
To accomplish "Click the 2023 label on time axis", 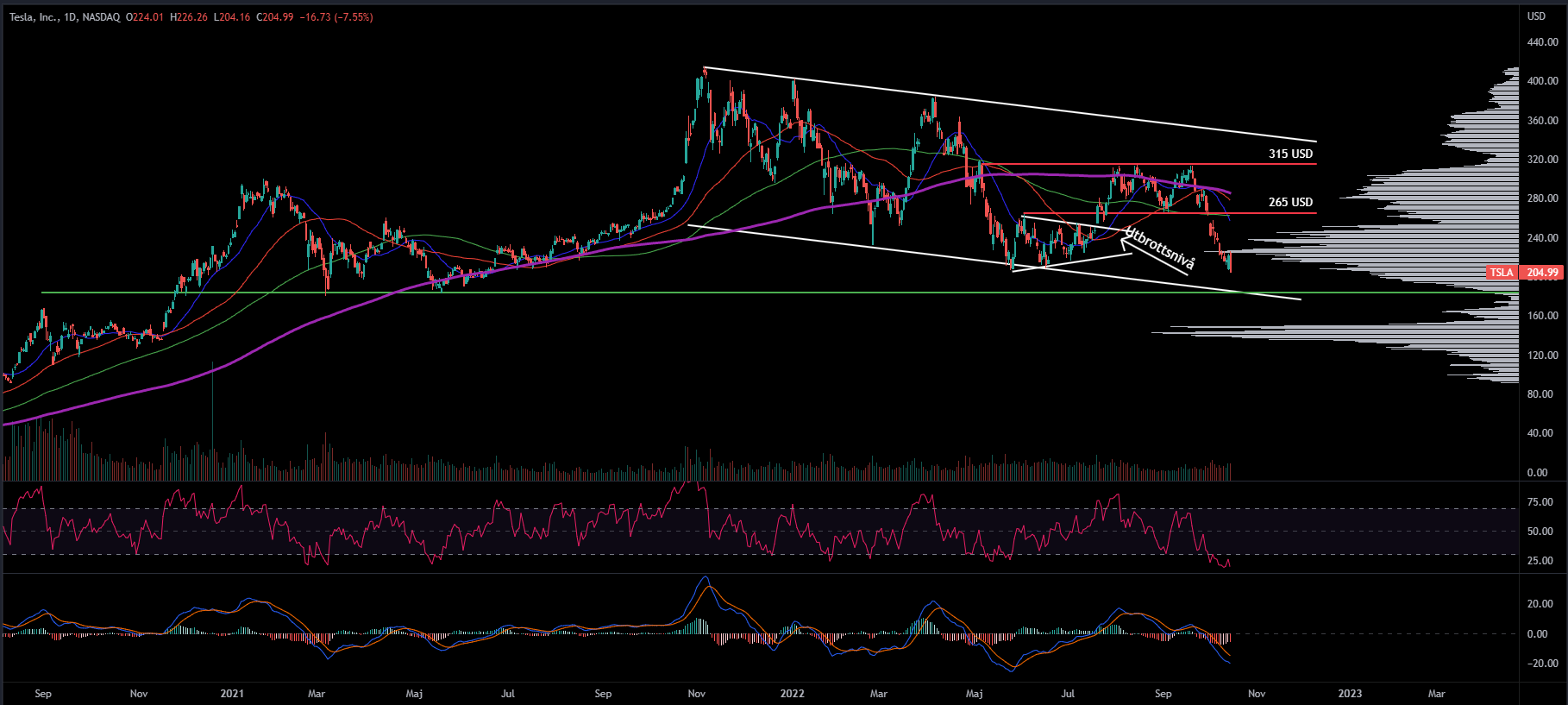I will [1350, 694].
